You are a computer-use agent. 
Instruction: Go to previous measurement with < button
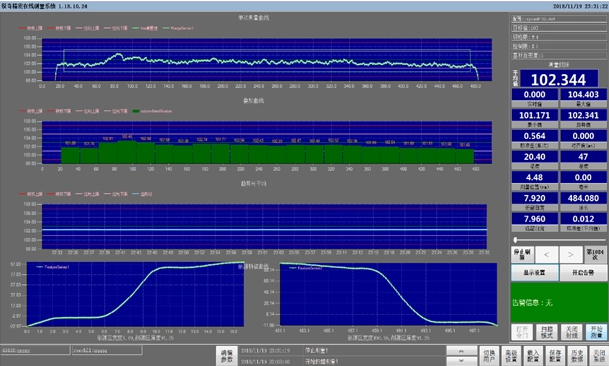coord(546,254)
